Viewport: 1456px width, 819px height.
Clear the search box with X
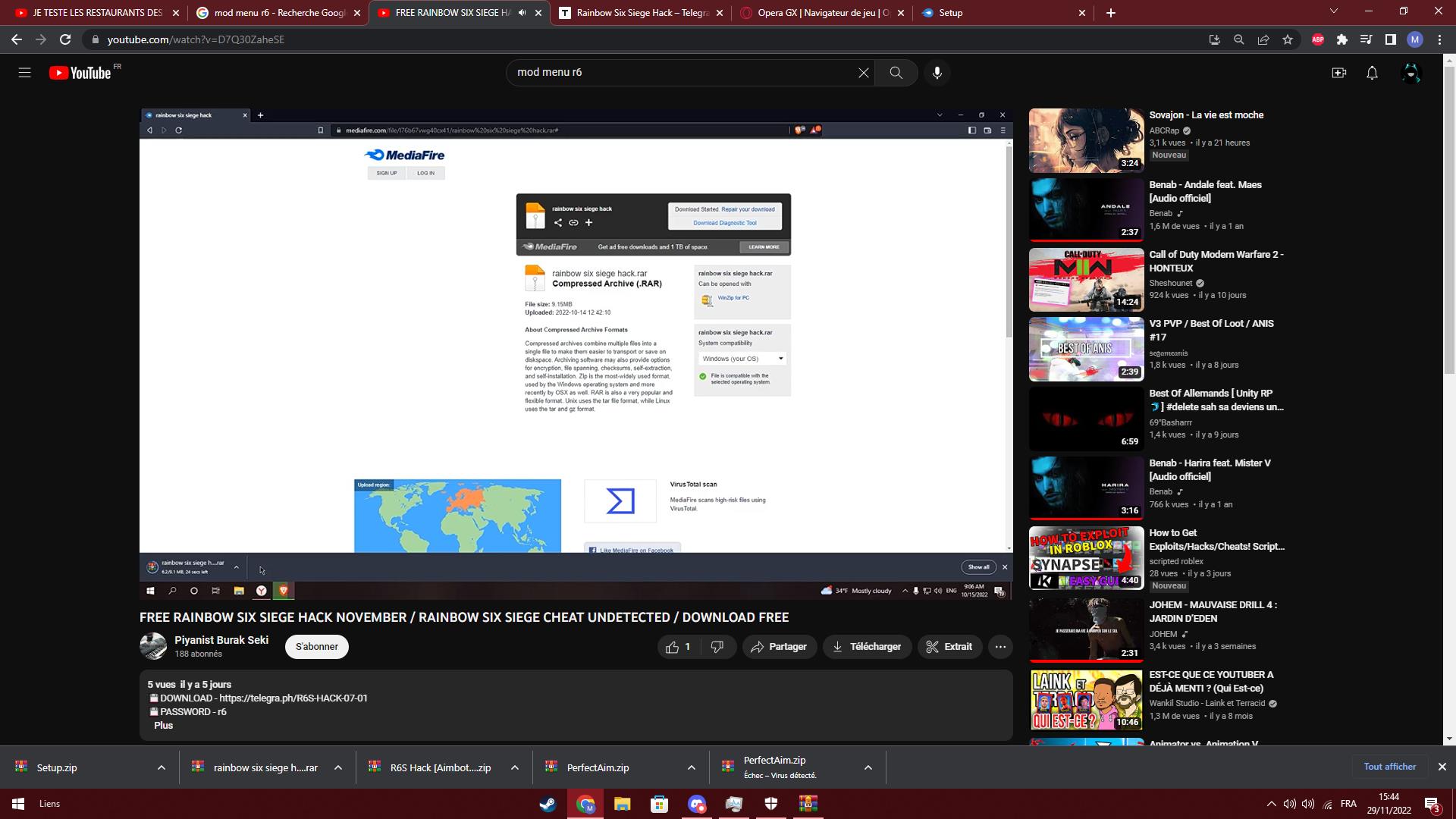[863, 73]
